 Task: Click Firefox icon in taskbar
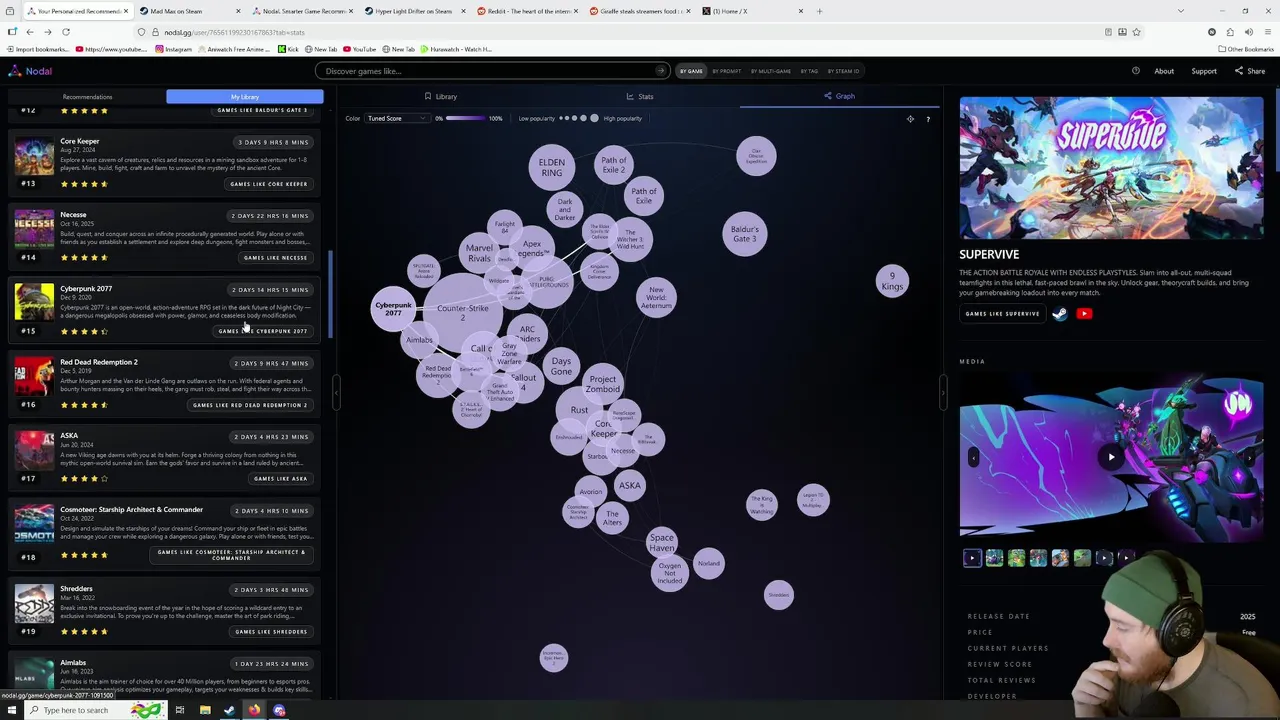[x=254, y=710]
